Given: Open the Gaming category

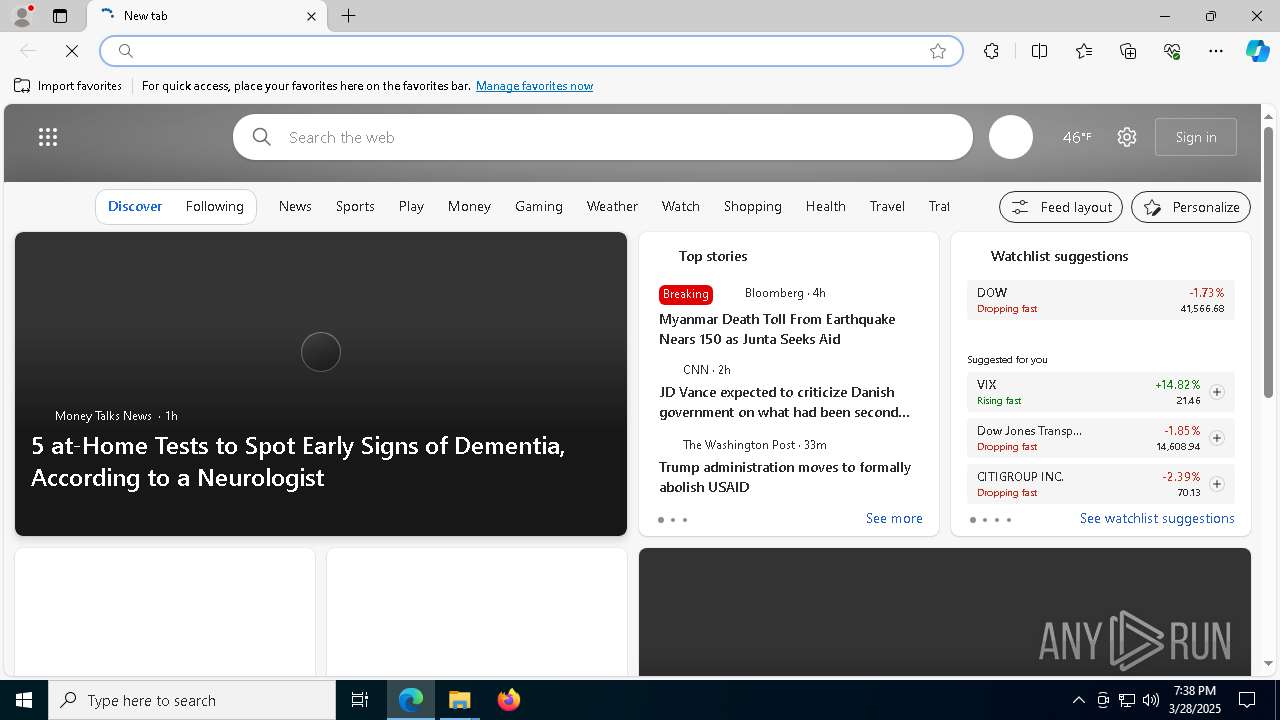Looking at the screenshot, I should tap(539, 206).
